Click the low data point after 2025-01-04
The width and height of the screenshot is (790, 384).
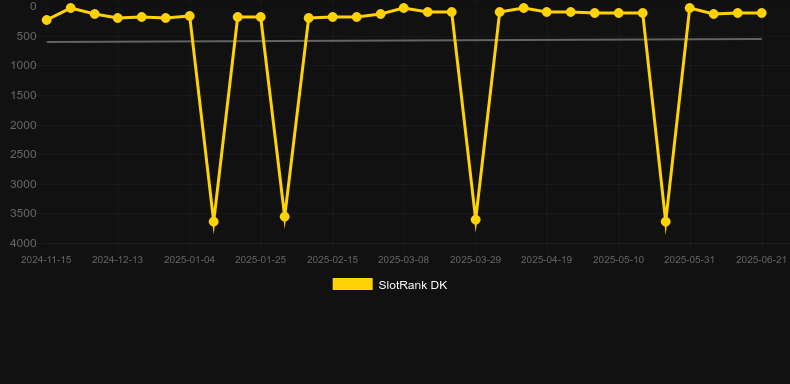pyautogui.click(x=214, y=222)
